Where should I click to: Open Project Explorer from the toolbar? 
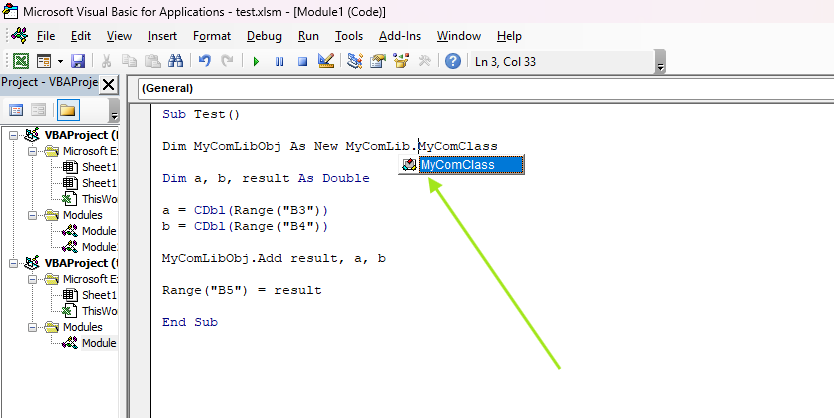point(355,61)
